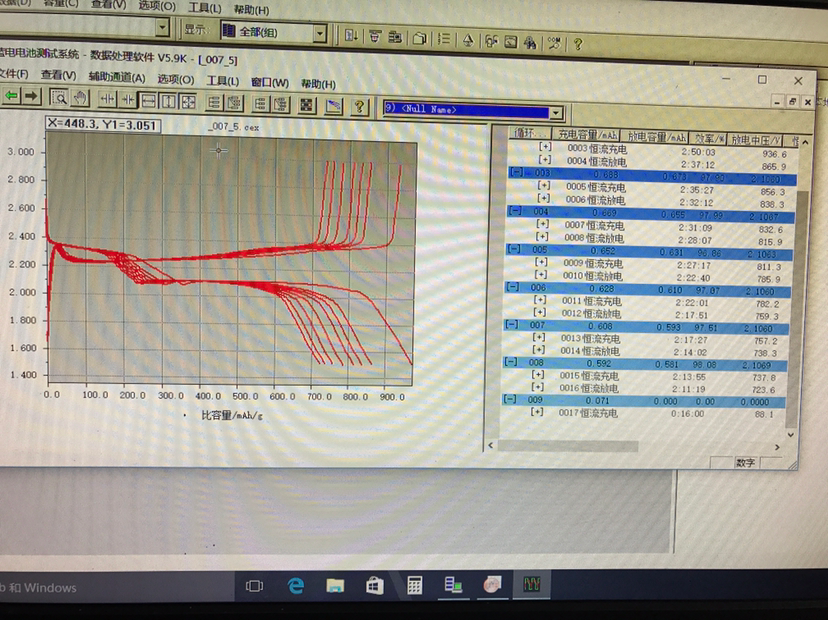The height and width of the screenshot is (620, 828).
Task: Collapse cycle 005 row
Action: click(514, 249)
